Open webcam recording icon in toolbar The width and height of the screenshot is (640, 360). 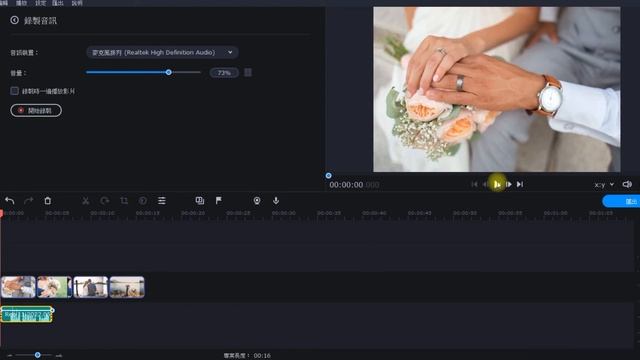point(257,200)
